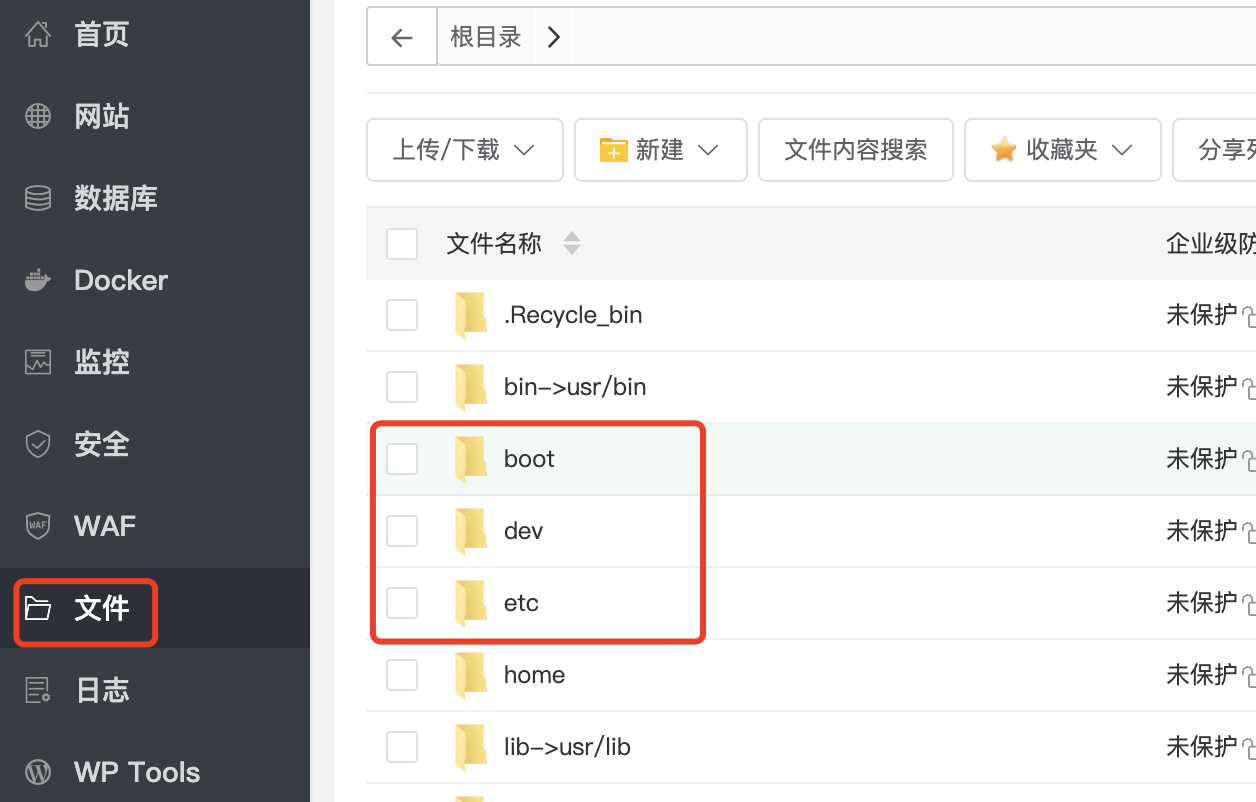
Task: Click the globe icon for 网站
Action: click(38, 117)
